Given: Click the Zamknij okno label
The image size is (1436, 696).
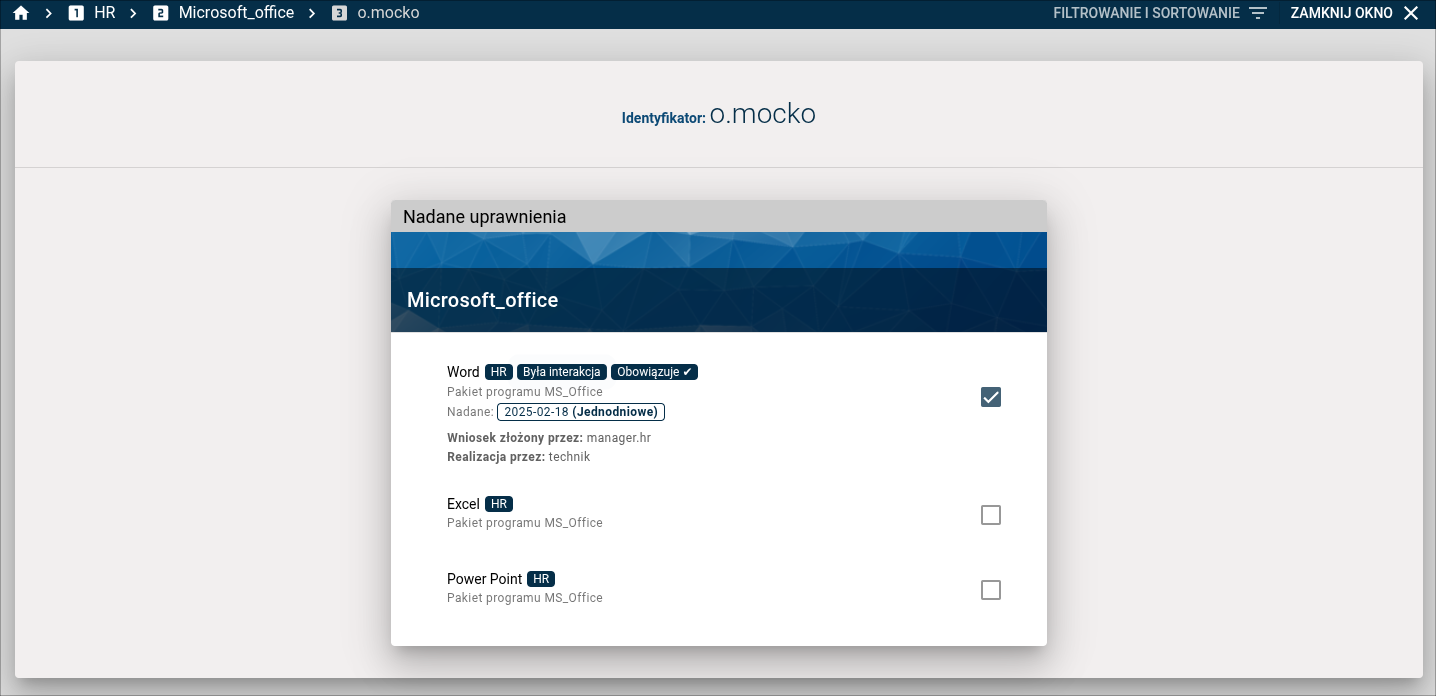Looking at the screenshot, I should point(1341,13).
